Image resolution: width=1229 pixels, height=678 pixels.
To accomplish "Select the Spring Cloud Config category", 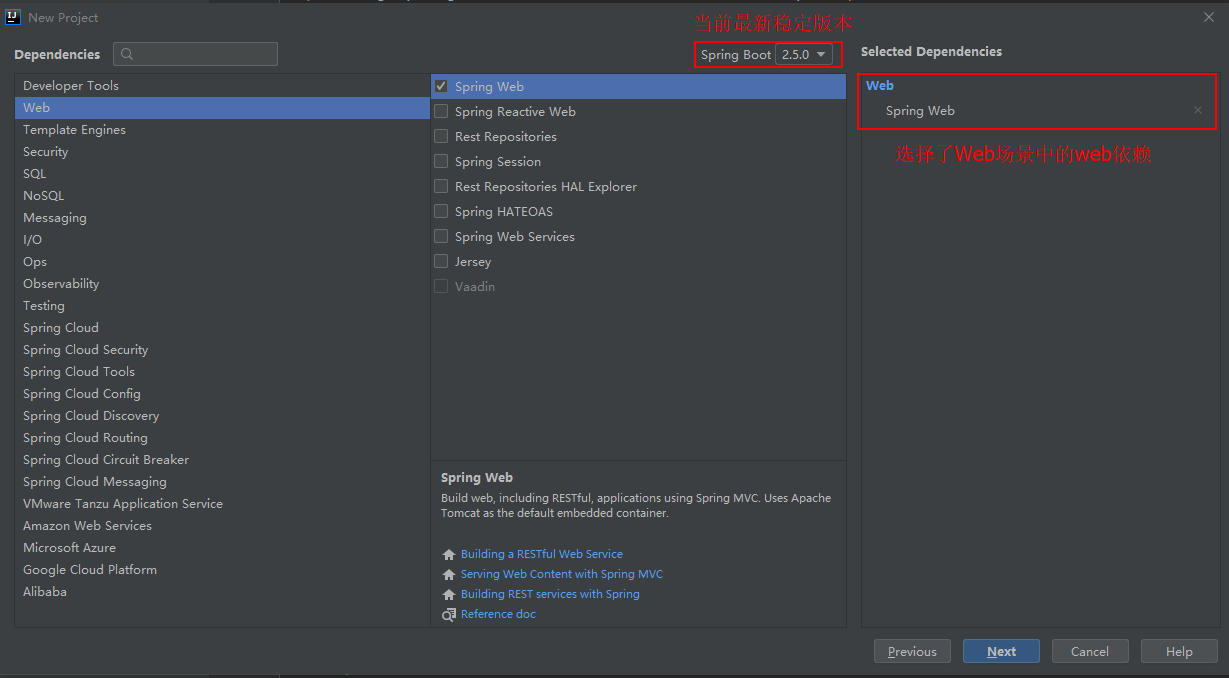I will pyautogui.click(x=222, y=394).
